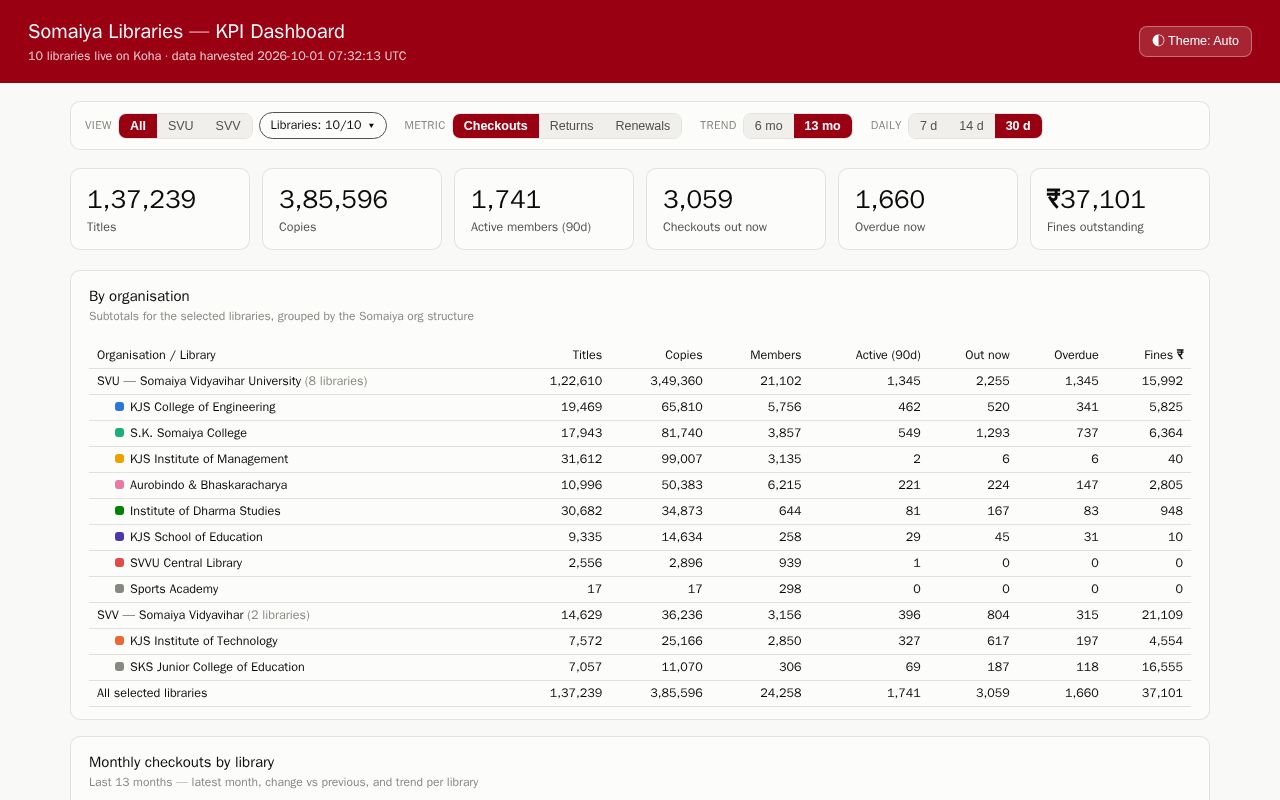Switch view to SVV
The image size is (1280, 800).
click(x=228, y=126)
